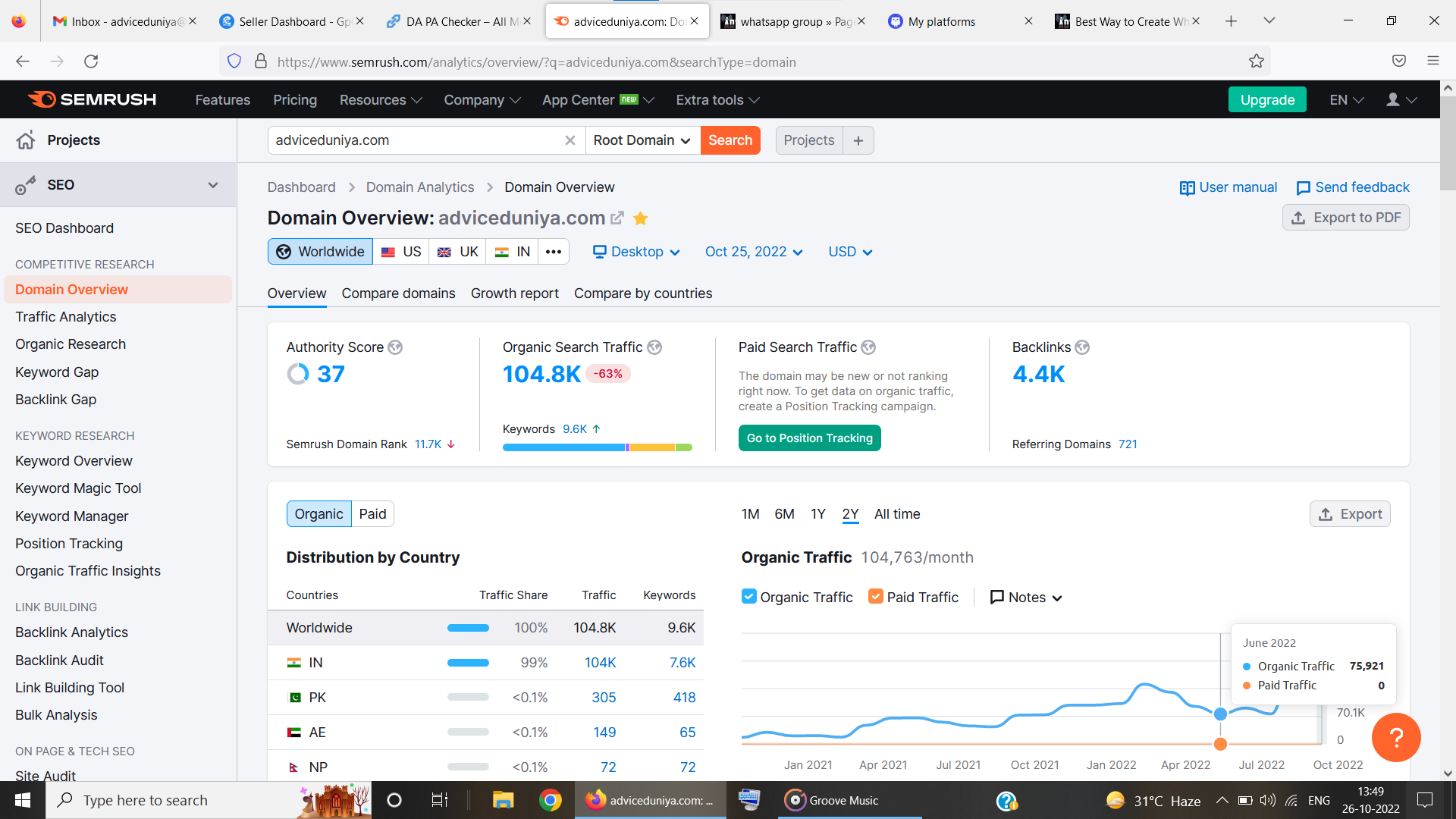The height and width of the screenshot is (819, 1456).
Task: Click the green Upgrade button
Action: coord(1267,99)
